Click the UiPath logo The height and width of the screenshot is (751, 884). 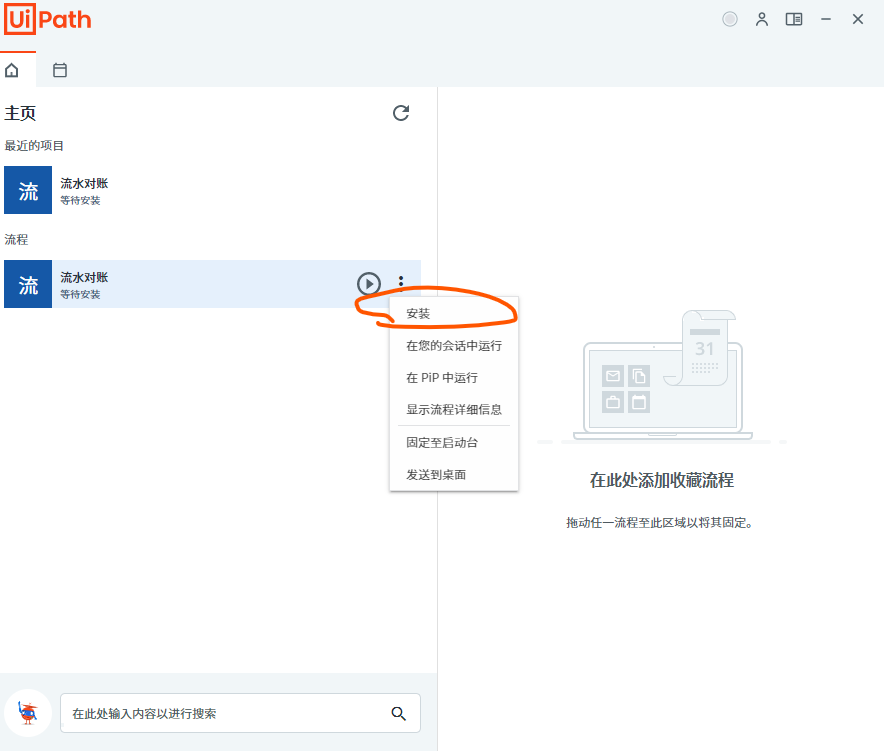click(x=47, y=19)
